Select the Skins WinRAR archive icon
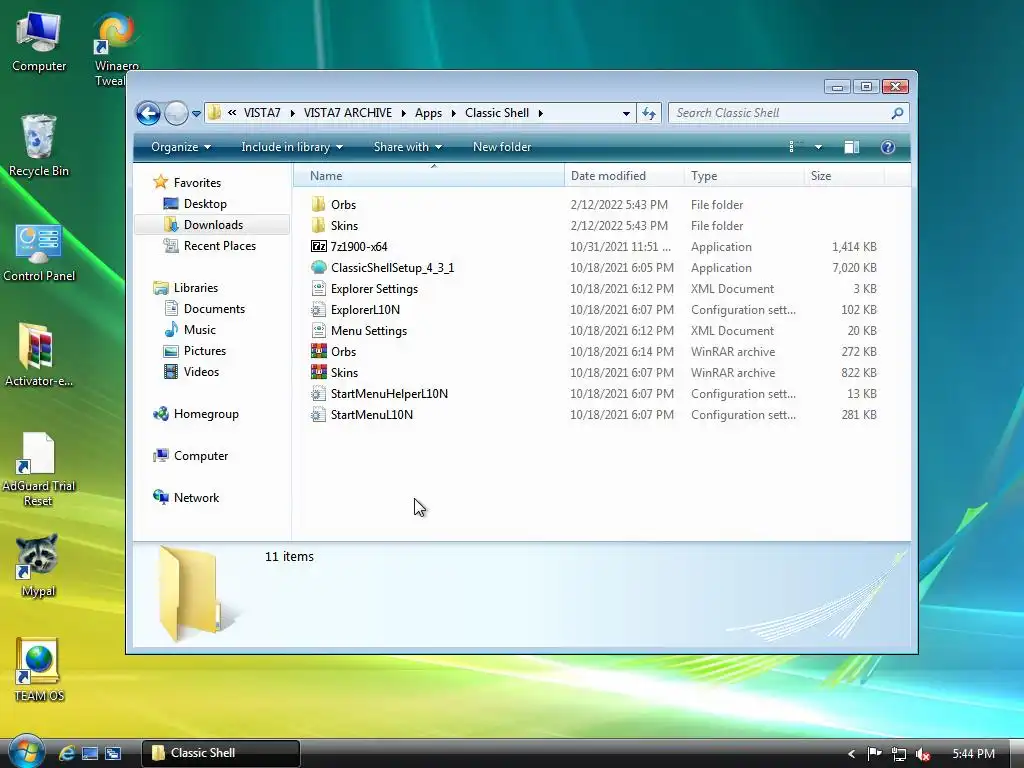This screenshot has height=768, width=1024. pos(318,372)
